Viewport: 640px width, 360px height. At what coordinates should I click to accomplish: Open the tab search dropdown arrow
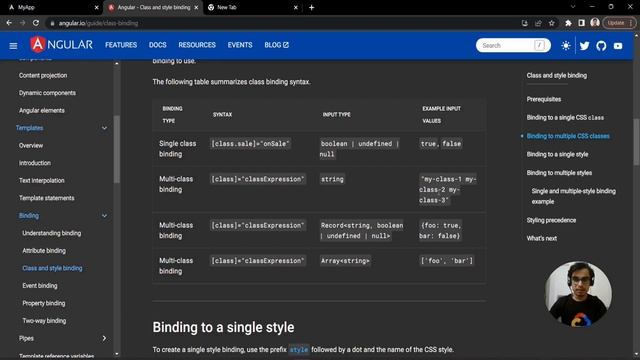(x=573, y=7)
